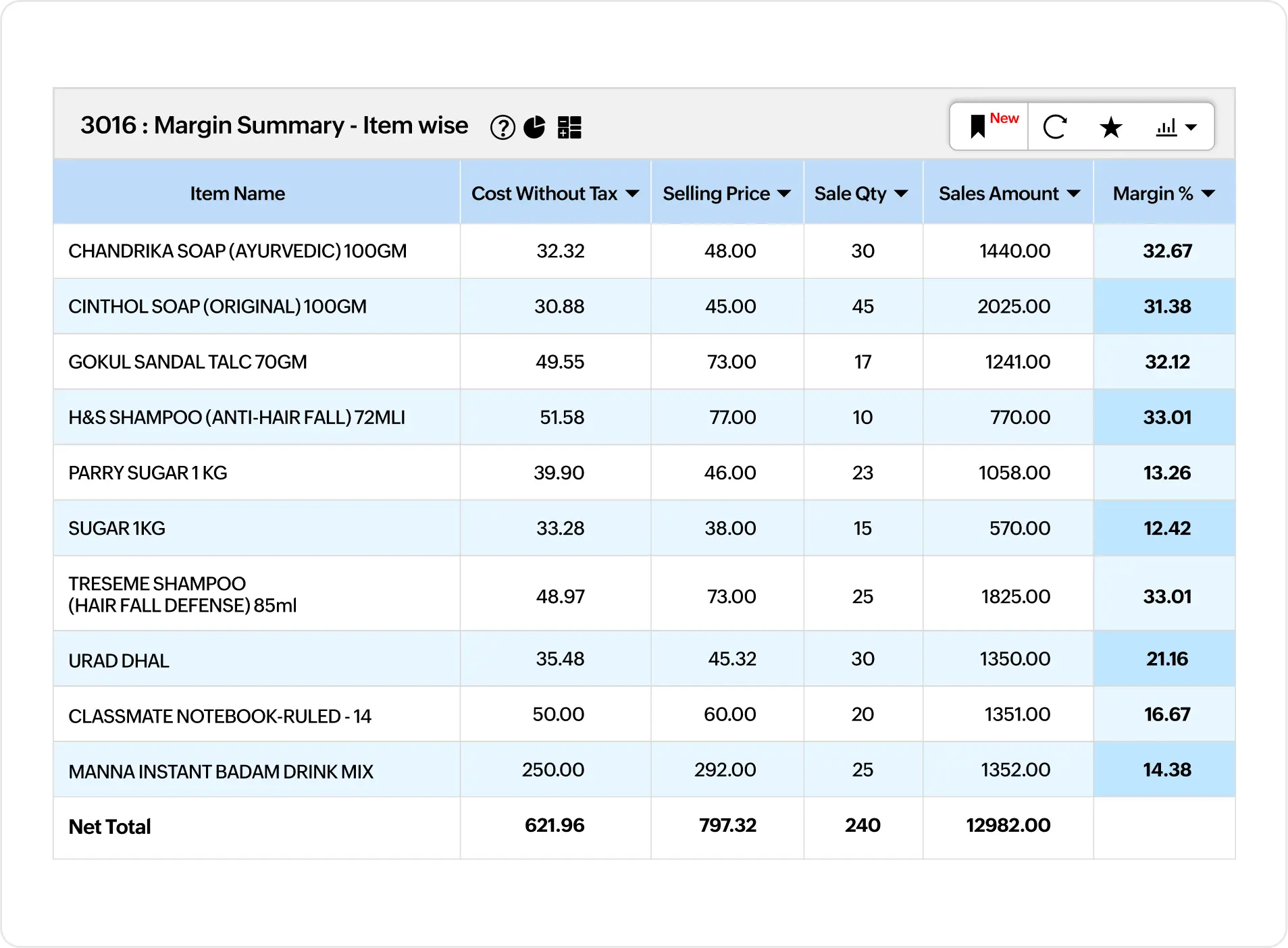Open the Sale Qty column dropdown
The height and width of the screenshot is (948, 1288).
pos(901,193)
